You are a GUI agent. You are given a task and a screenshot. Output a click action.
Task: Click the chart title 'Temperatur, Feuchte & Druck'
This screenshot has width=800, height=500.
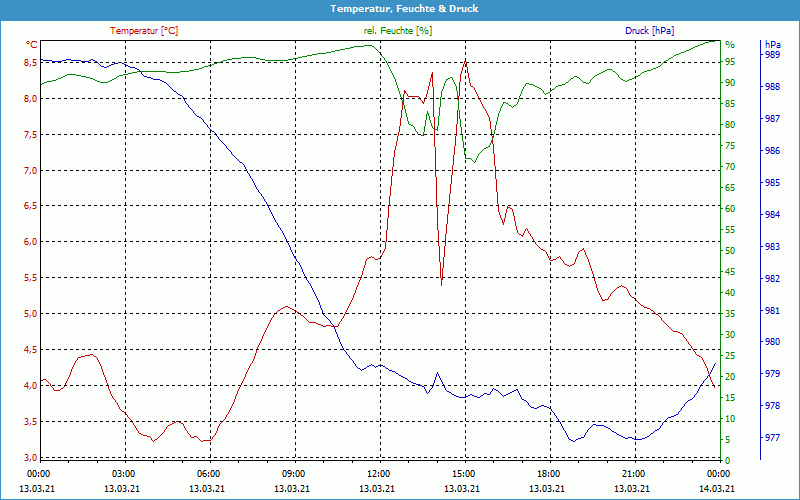pyautogui.click(x=404, y=9)
